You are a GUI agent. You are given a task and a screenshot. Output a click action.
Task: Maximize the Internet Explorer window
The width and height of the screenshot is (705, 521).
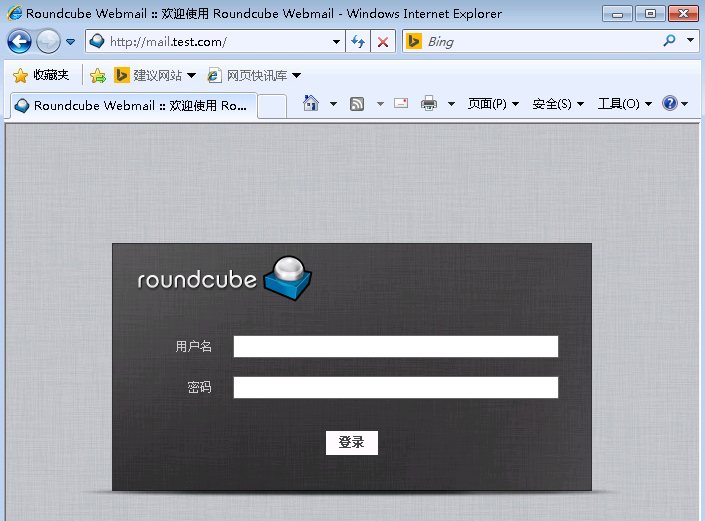(x=650, y=14)
